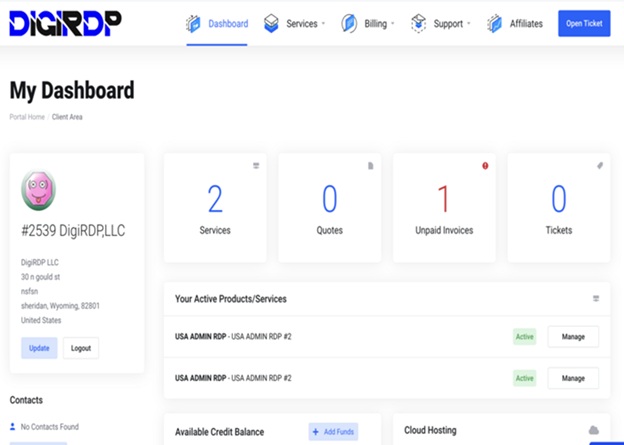This screenshot has width=624, height=445.
Task: Click the Billing nav icon
Action: coord(349,23)
